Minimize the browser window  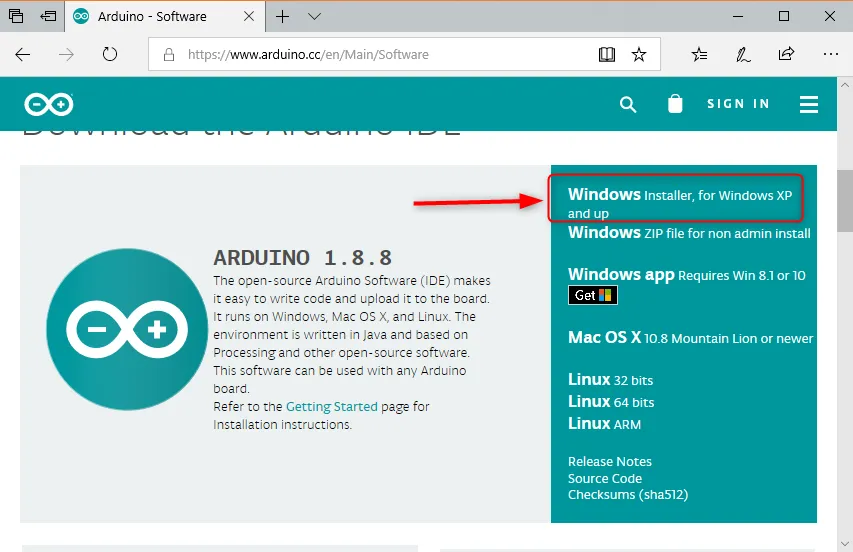tap(738, 16)
